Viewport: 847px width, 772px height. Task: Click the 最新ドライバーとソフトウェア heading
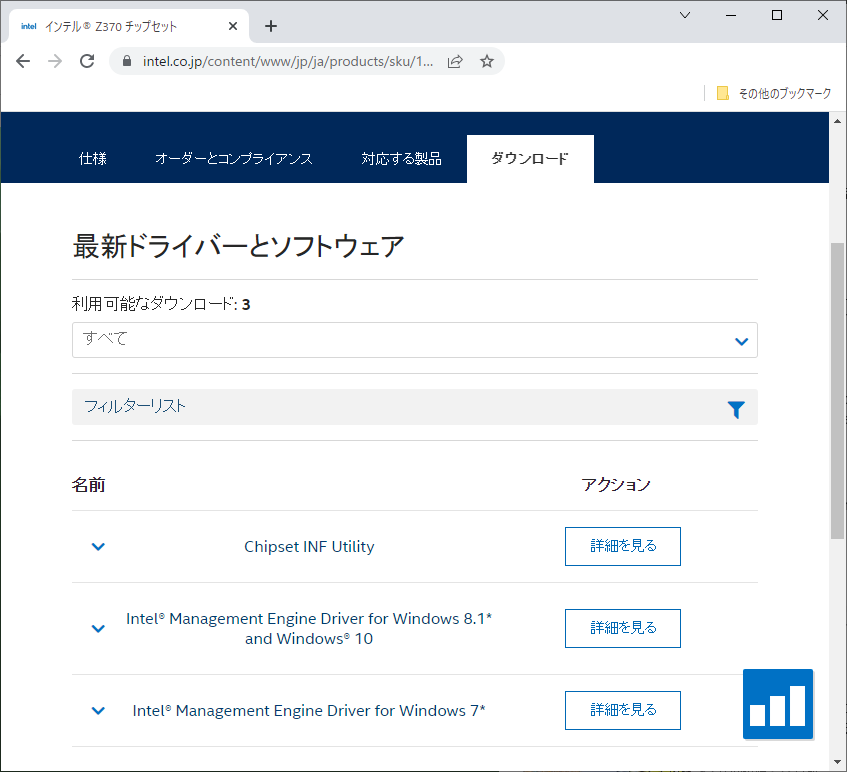click(x=238, y=246)
